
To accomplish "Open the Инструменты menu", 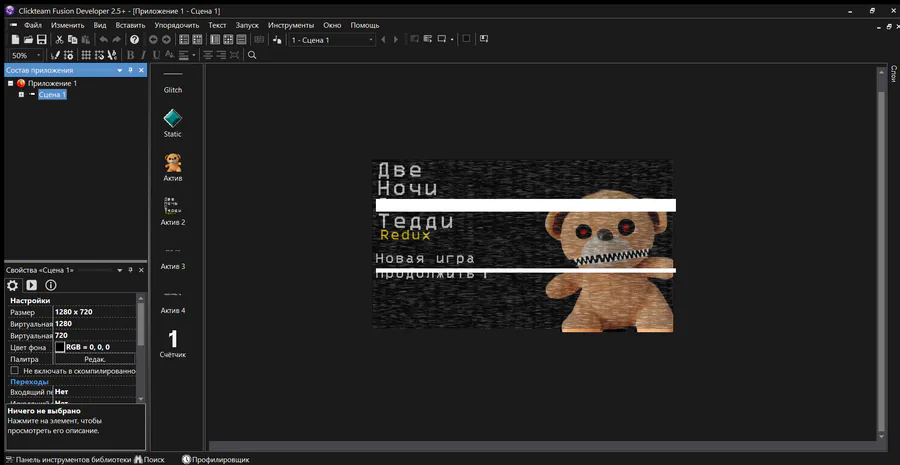I will (x=291, y=25).
